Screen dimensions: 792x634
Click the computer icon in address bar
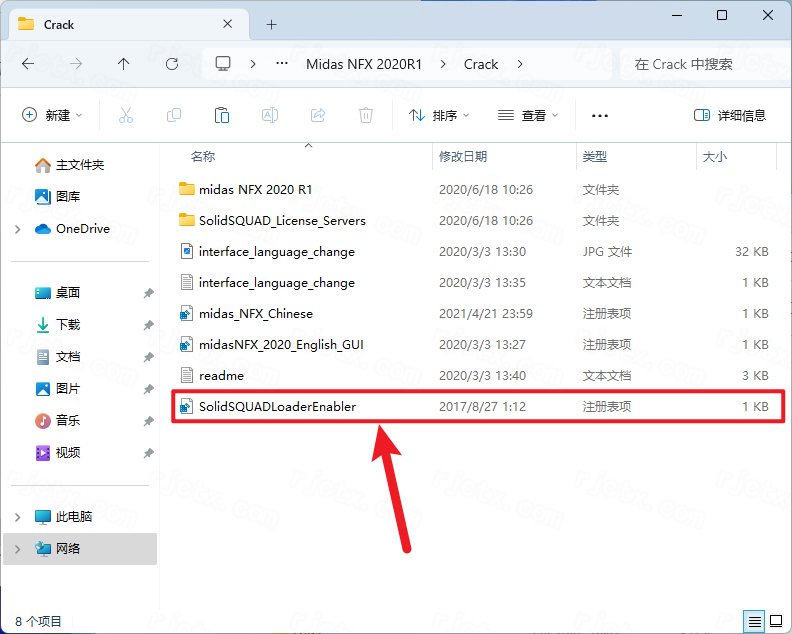point(223,64)
